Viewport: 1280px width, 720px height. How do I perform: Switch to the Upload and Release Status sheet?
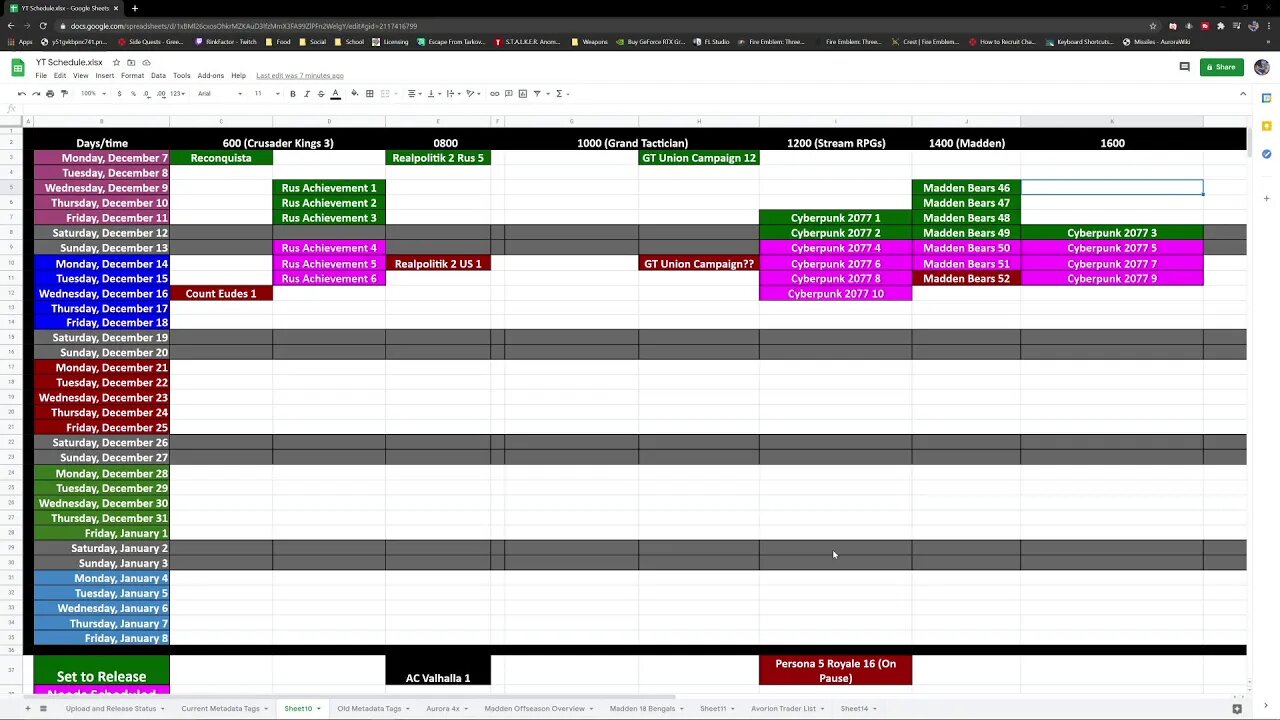coord(111,708)
